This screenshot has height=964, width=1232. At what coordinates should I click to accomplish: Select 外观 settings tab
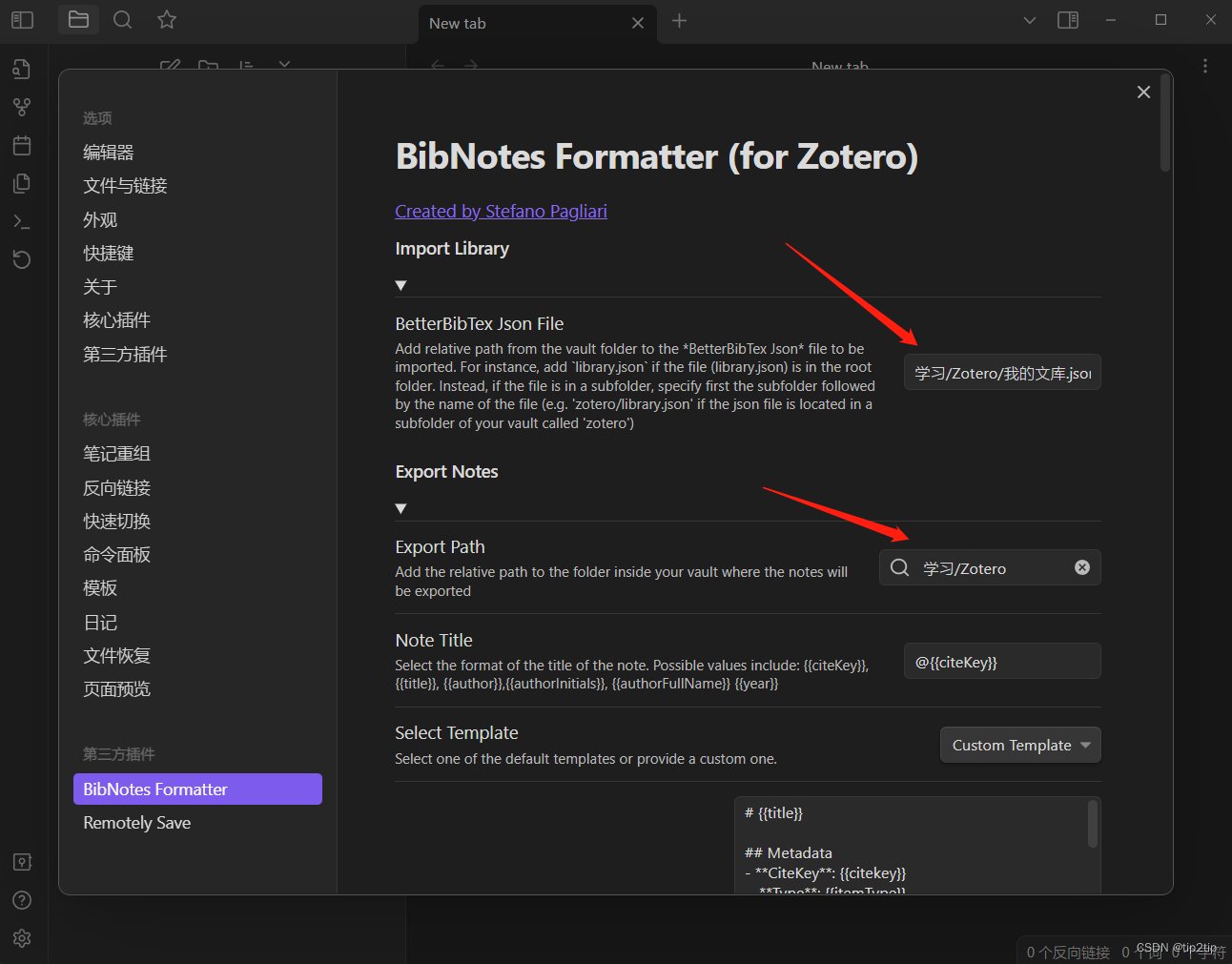(100, 219)
